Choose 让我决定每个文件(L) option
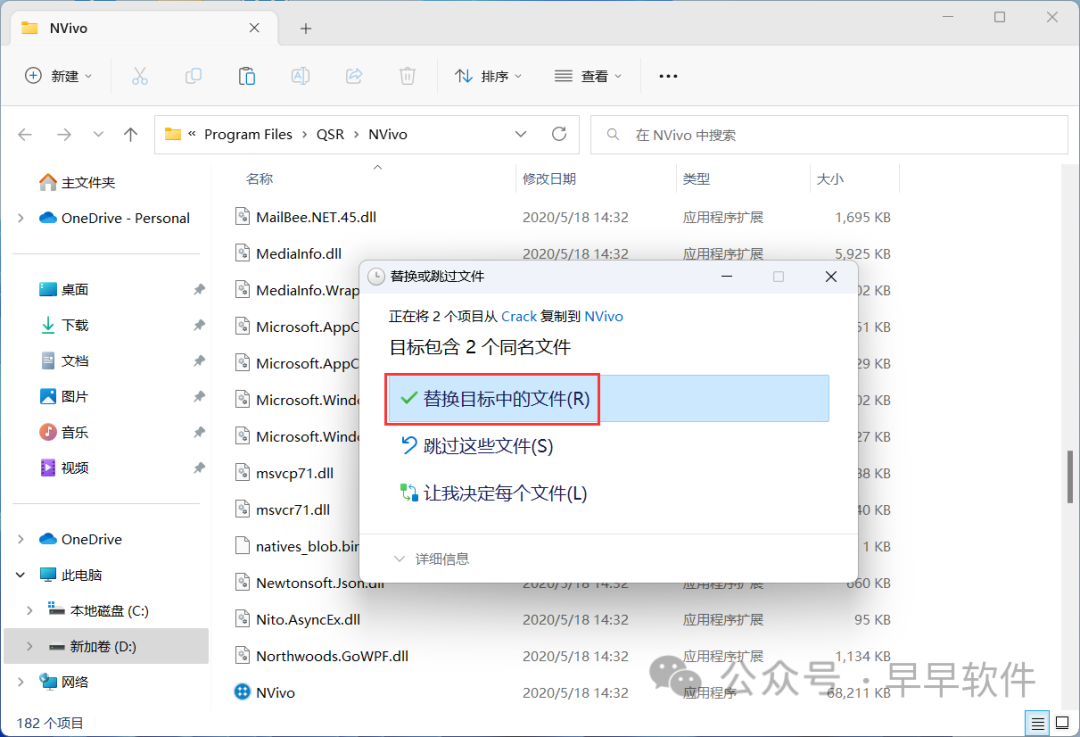Screen dimensions: 1080x737 [494, 493]
